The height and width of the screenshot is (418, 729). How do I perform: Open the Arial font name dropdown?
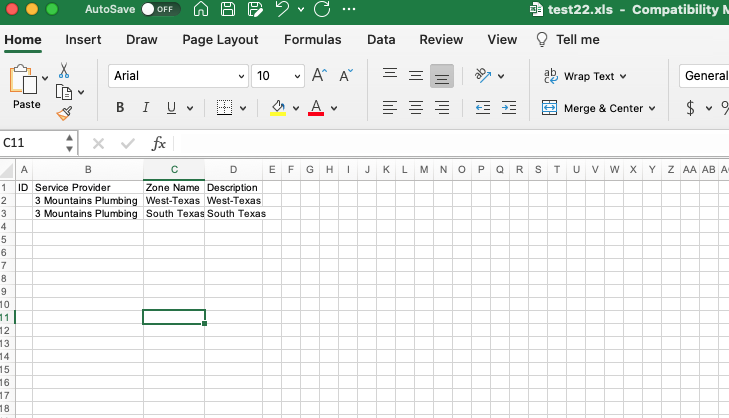coord(241,76)
